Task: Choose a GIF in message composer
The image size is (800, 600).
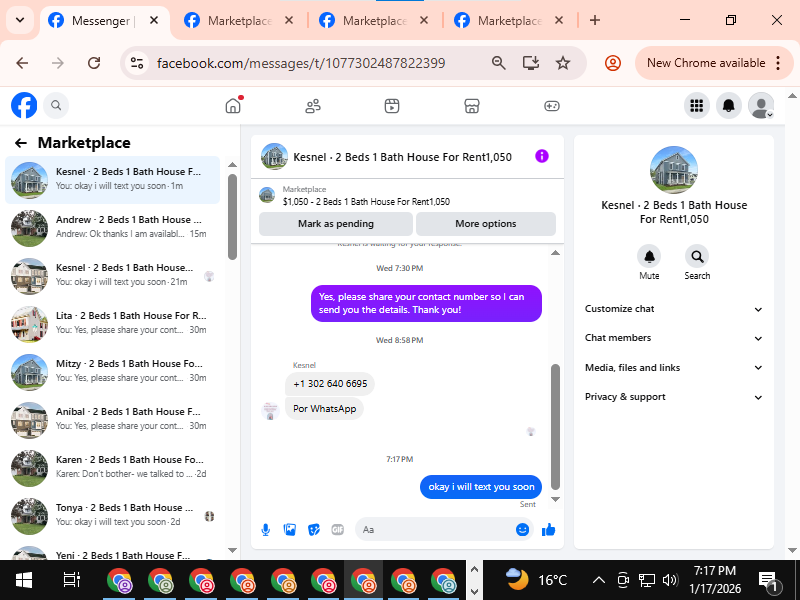Action: coord(338,530)
